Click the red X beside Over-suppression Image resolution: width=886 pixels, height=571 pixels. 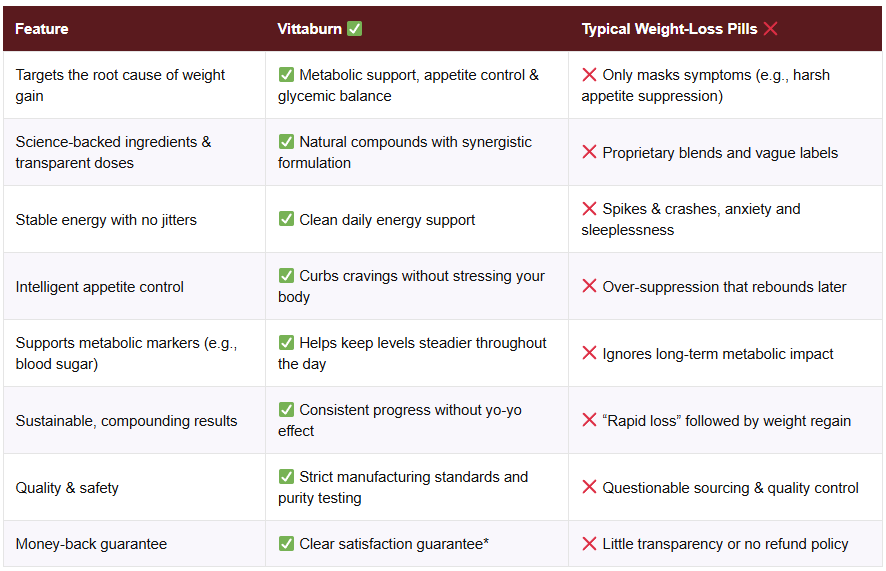point(590,287)
